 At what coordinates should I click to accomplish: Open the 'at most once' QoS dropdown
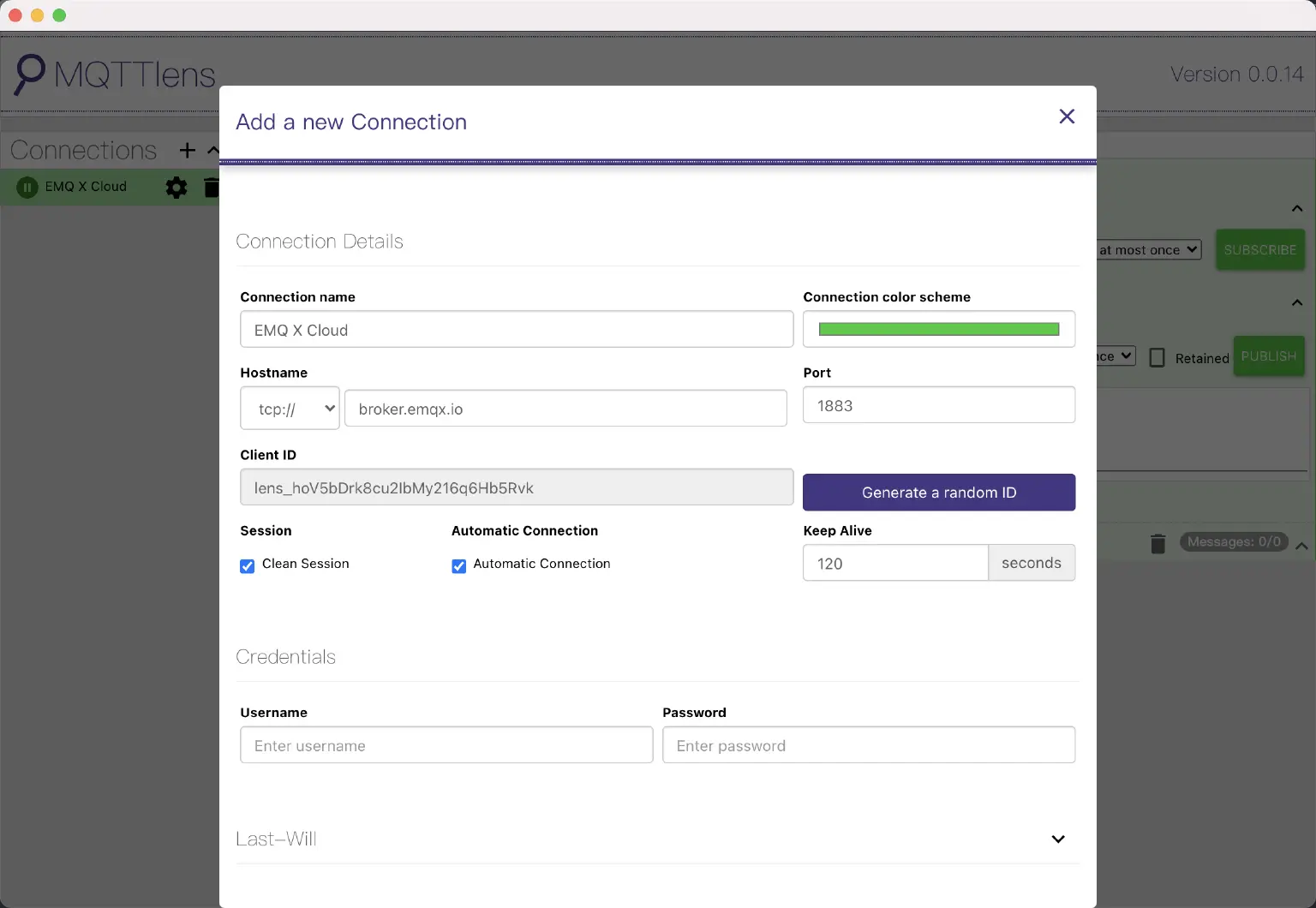1148,249
